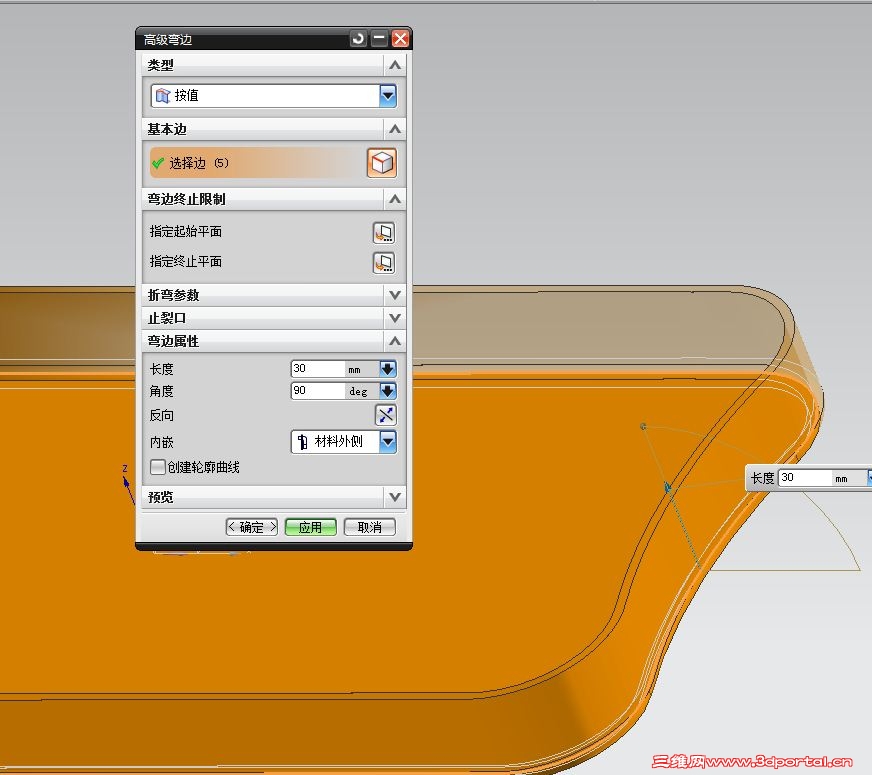Collapse the 类型 section
The image size is (872, 775).
tap(395, 65)
